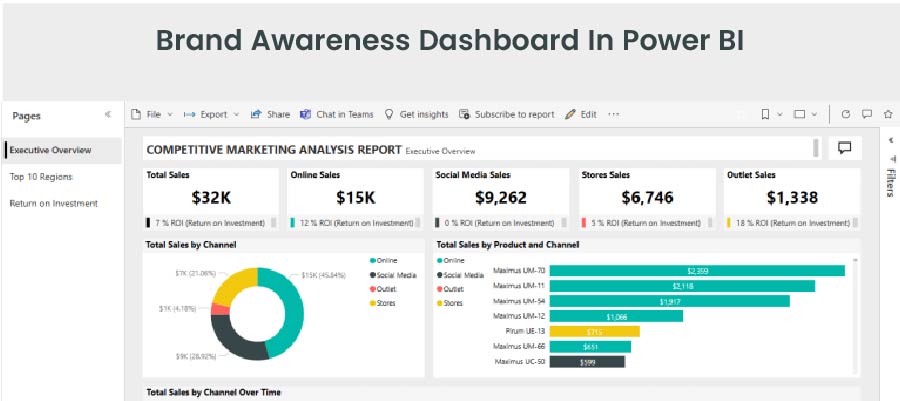Click the Maximus UM-12 bar
Viewport: 900px width, 401px height.
pos(616,316)
